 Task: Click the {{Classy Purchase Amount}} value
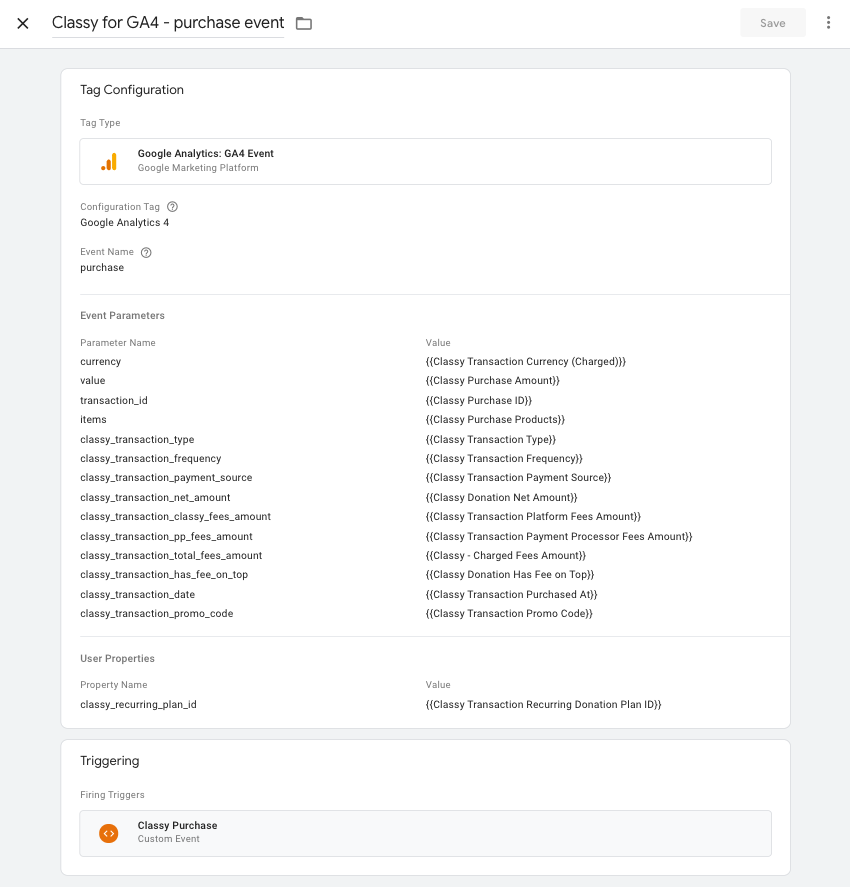[x=493, y=381]
